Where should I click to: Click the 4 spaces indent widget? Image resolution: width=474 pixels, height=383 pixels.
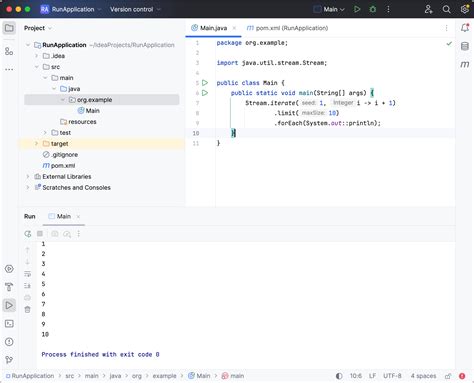tap(423, 376)
